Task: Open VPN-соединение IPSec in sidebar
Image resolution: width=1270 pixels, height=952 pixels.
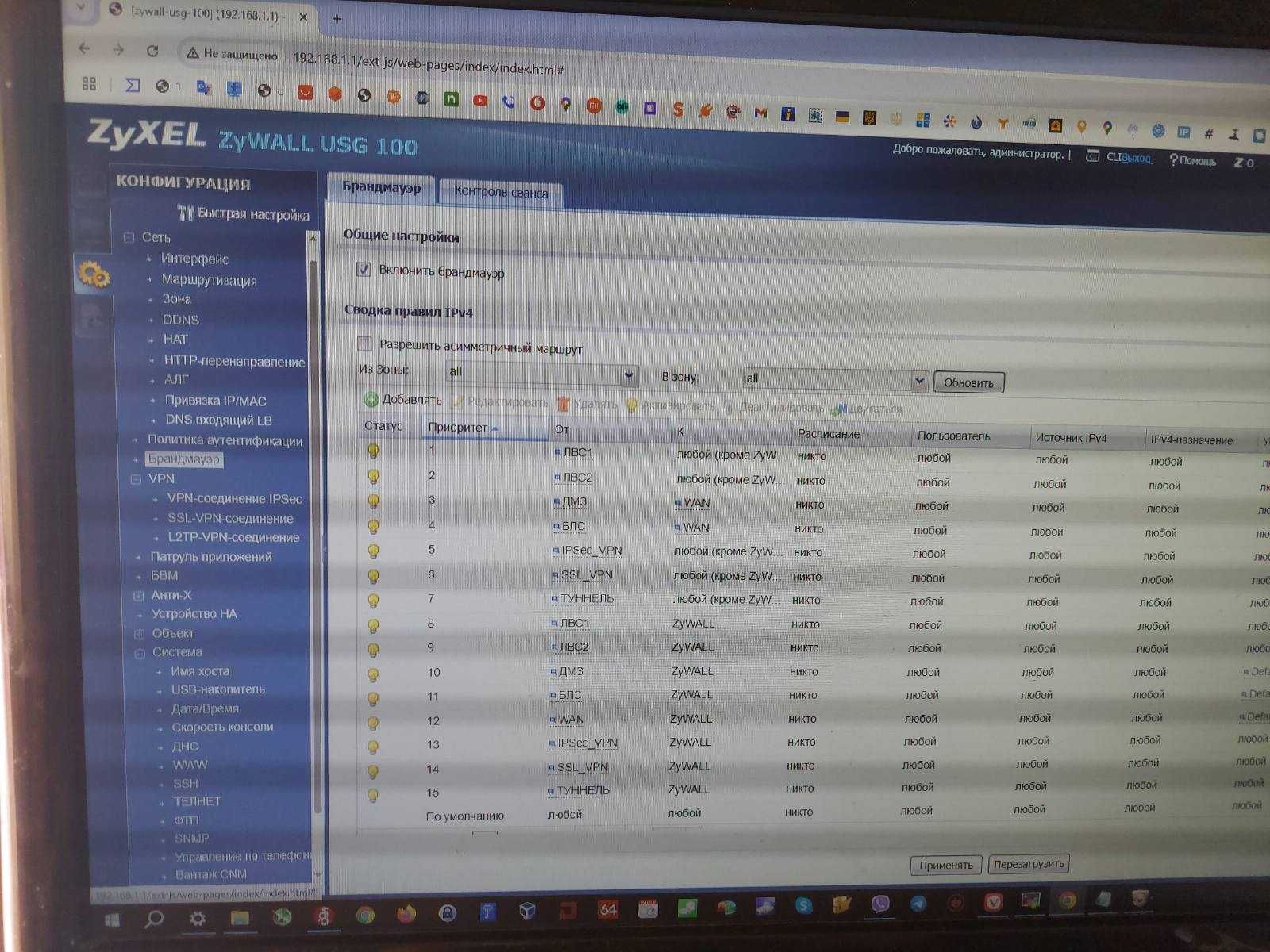Action: click(x=234, y=499)
